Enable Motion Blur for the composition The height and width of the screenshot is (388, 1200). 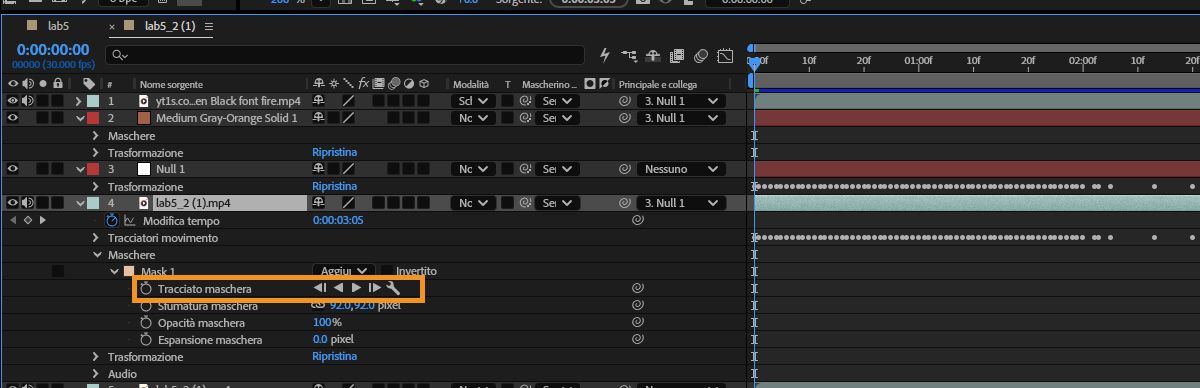pos(702,55)
